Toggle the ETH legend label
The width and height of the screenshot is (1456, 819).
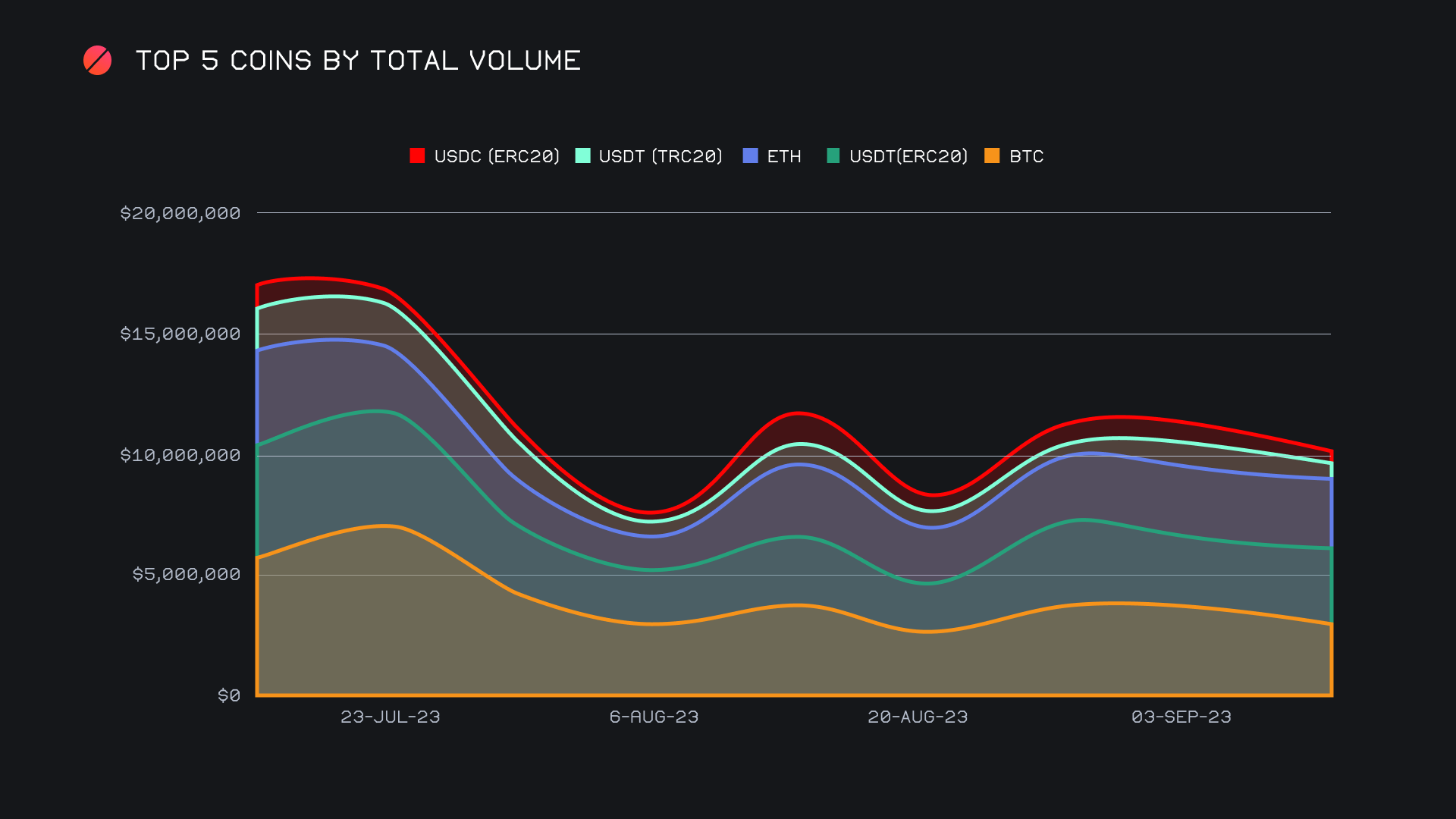click(784, 156)
